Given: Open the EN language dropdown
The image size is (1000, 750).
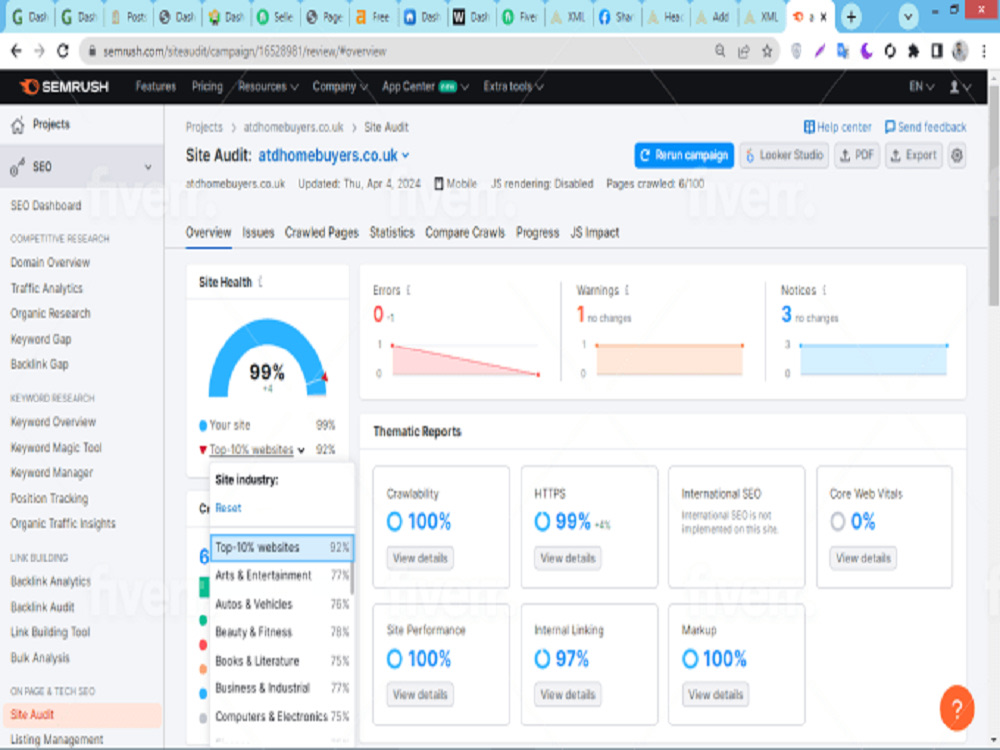Looking at the screenshot, I should point(922,87).
